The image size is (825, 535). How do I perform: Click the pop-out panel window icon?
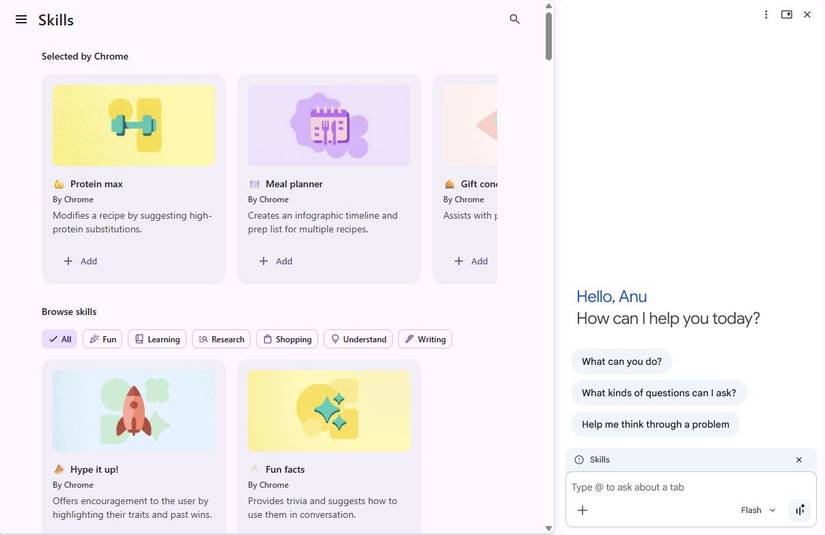787,15
